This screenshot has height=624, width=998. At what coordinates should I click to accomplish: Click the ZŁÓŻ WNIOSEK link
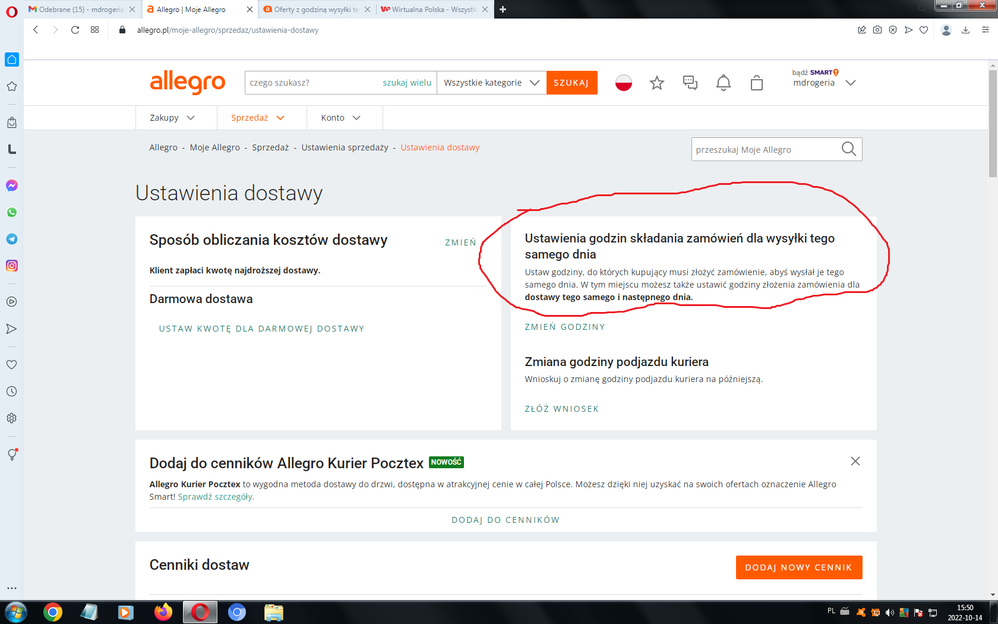[x=562, y=409]
